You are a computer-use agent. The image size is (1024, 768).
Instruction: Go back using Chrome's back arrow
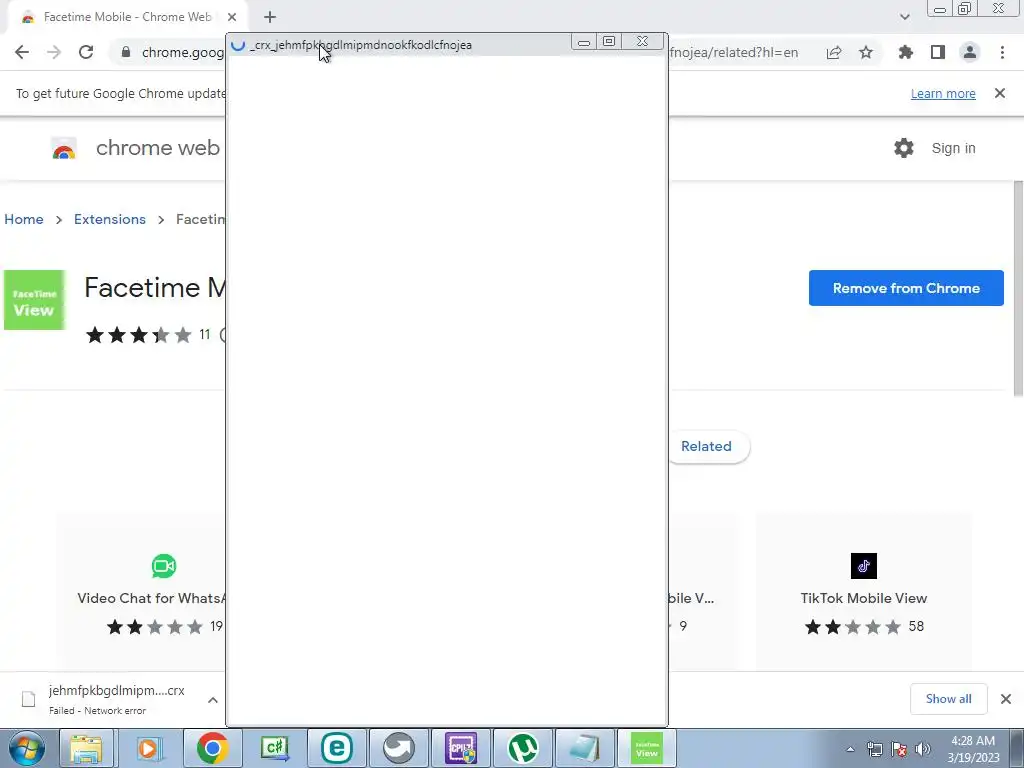click(x=22, y=52)
